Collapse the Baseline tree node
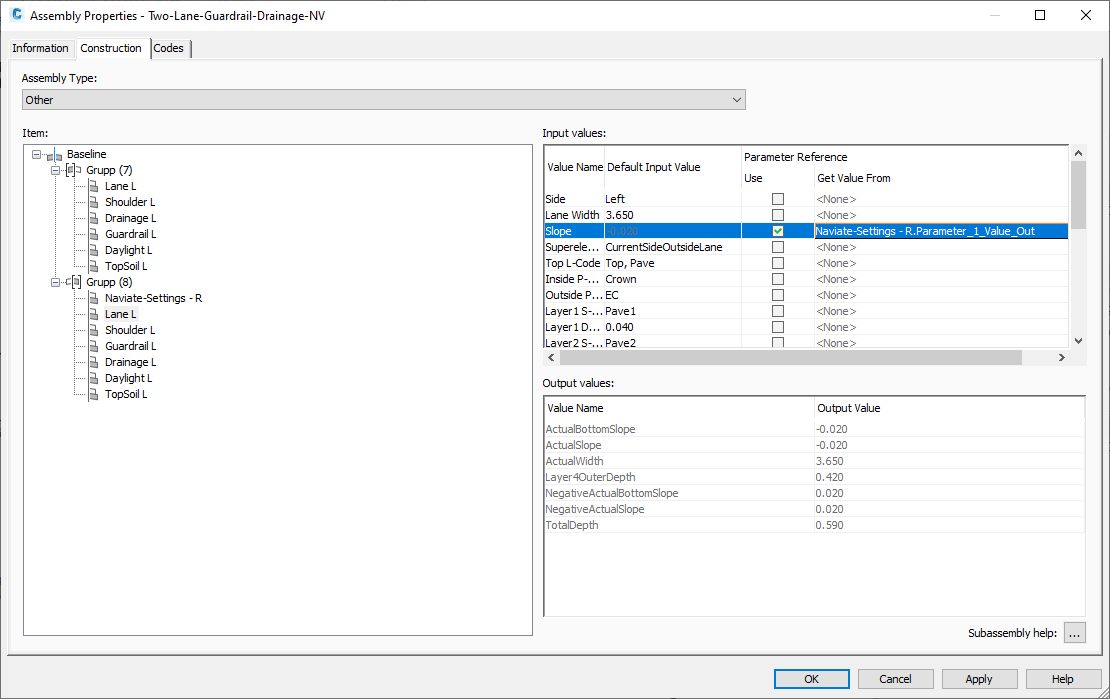 [x=36, y=154]
